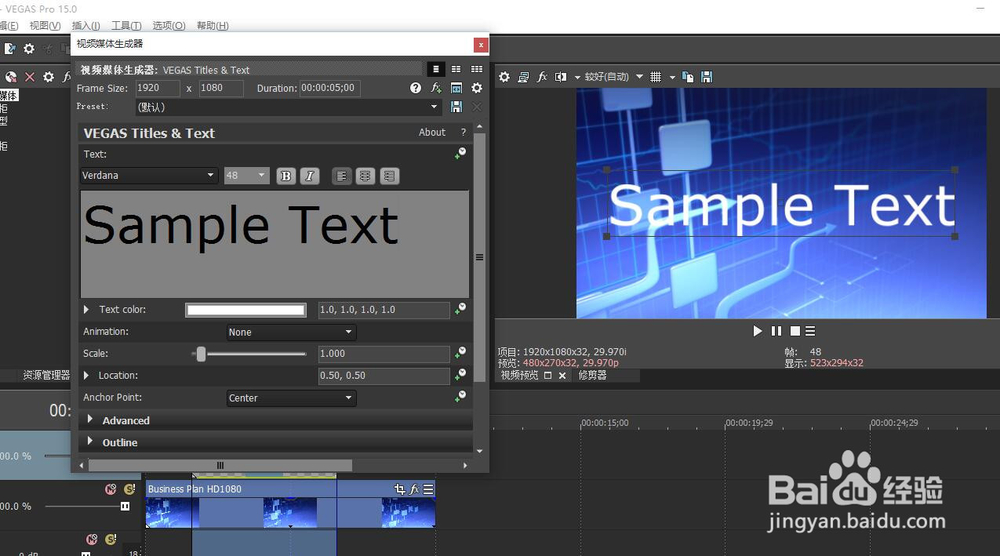Image resolution: width=1000 pixels, height=556 pixels.
Task: Click the Duration field
Action: 330,88
